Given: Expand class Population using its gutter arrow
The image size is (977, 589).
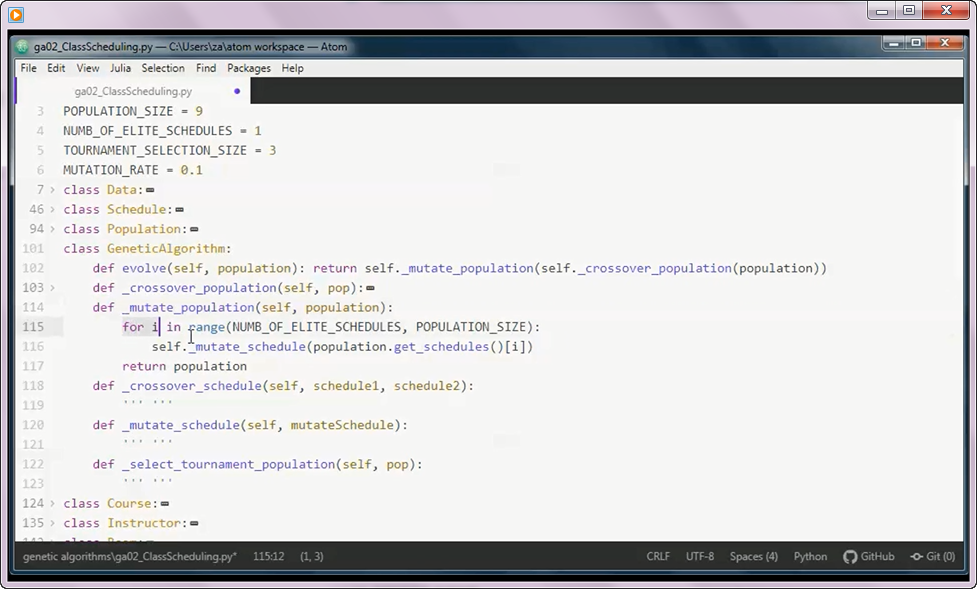Looking at the screenshot, I should point(51,228).
